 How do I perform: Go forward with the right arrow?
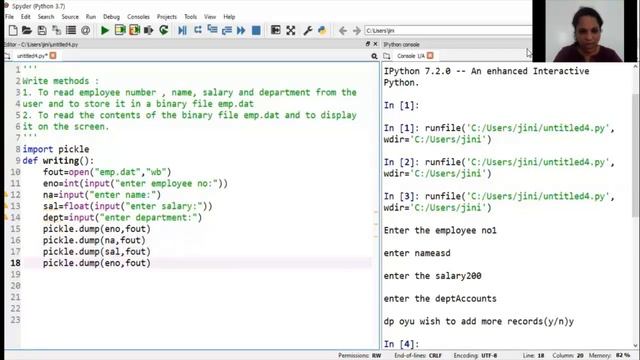[x=357, y=31]
